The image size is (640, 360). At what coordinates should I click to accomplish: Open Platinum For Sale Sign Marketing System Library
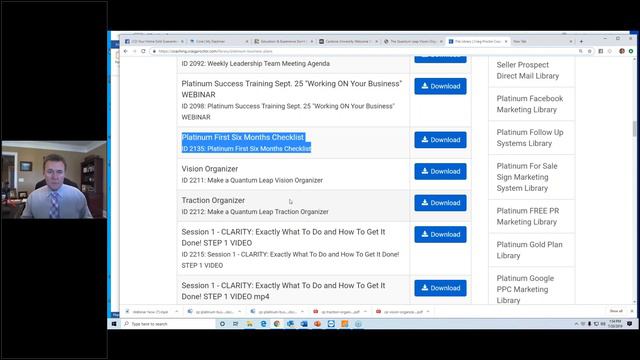(527, 177)
